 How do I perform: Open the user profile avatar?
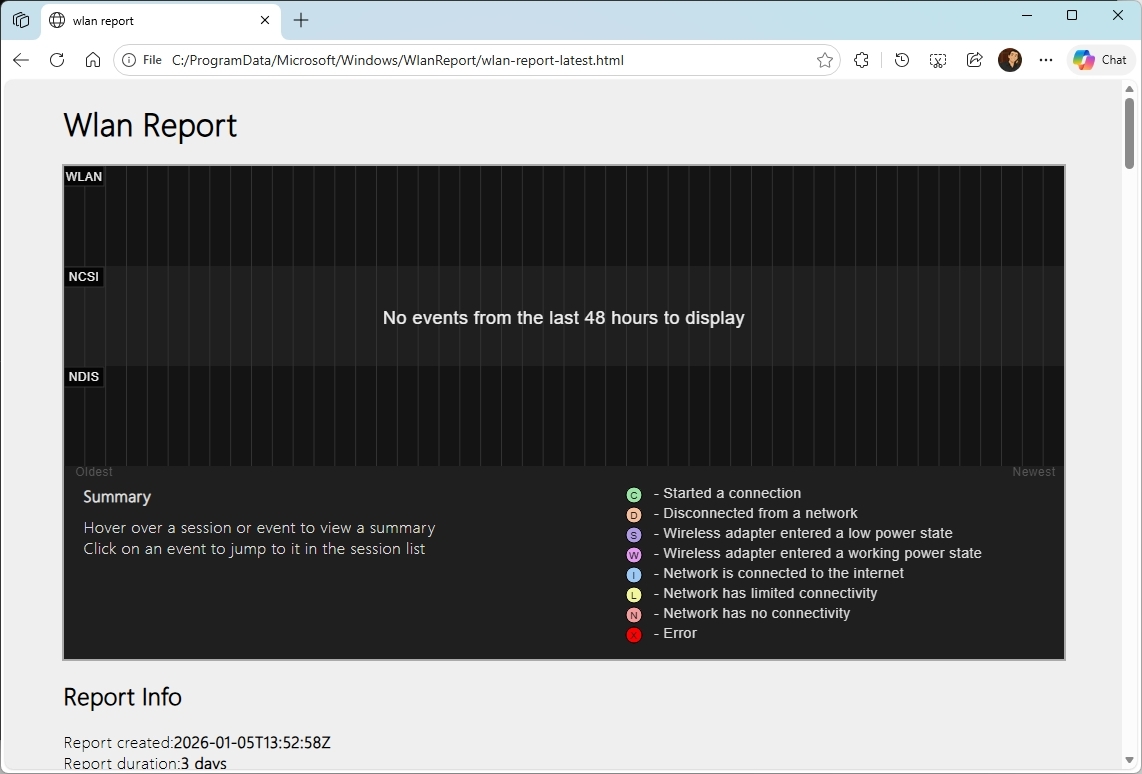pyautogui.click(x=1010, y=60)
